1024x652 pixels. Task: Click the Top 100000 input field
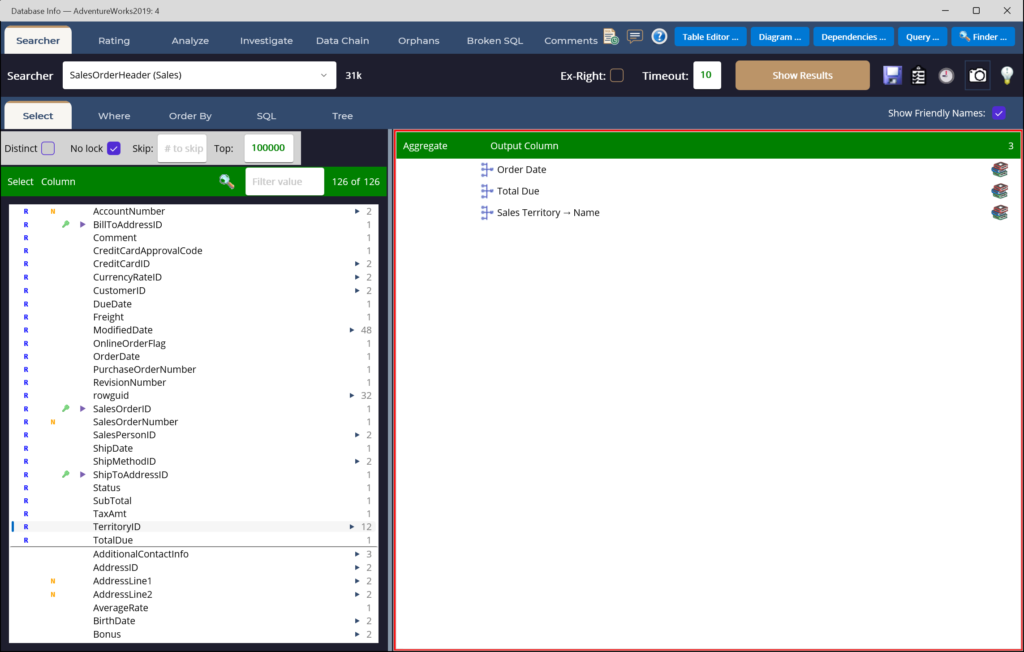[x=268, y=148]
